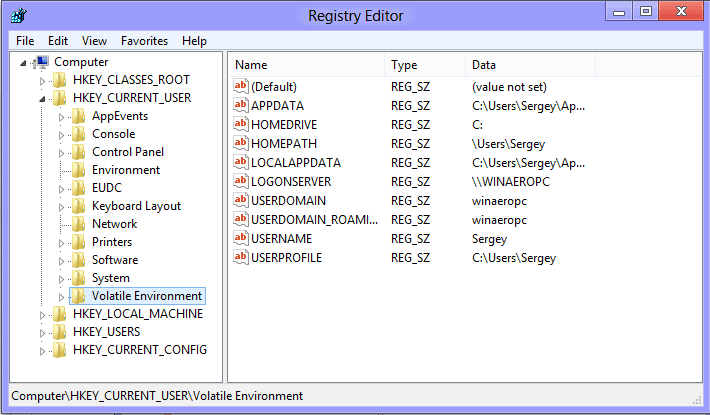Image resolution: width=710 pixels, height=415 pixels.
Task: Select the Computer root node icon
Action: tap(41, 62)
